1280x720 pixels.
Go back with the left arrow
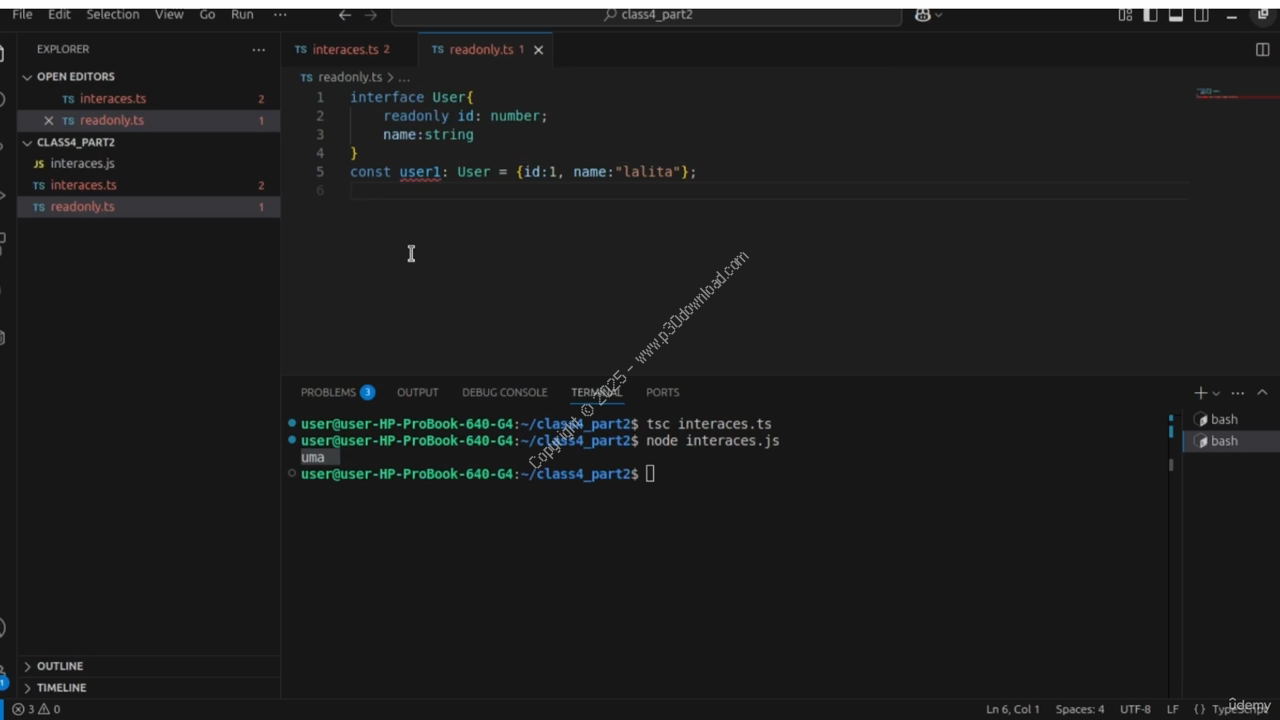pyautogui.click(x=345, y=15)
